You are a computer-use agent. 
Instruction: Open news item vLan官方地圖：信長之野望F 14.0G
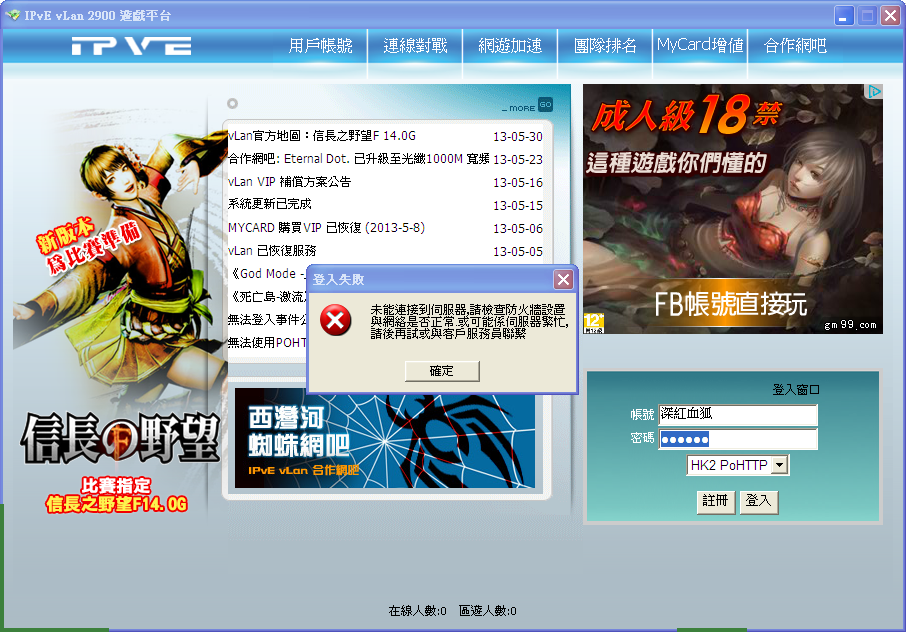click(322, 136)
